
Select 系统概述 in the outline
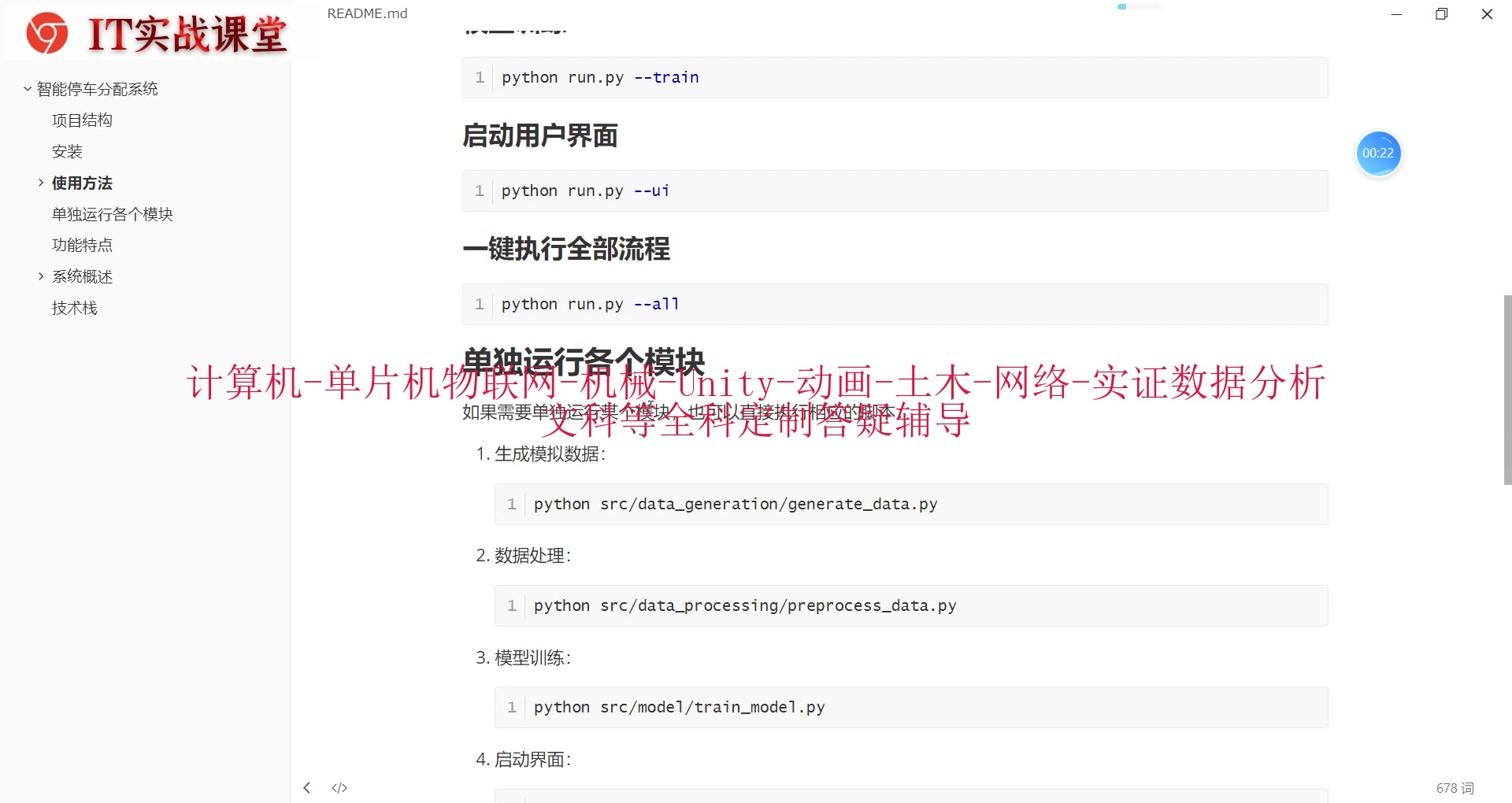(82, 276)
